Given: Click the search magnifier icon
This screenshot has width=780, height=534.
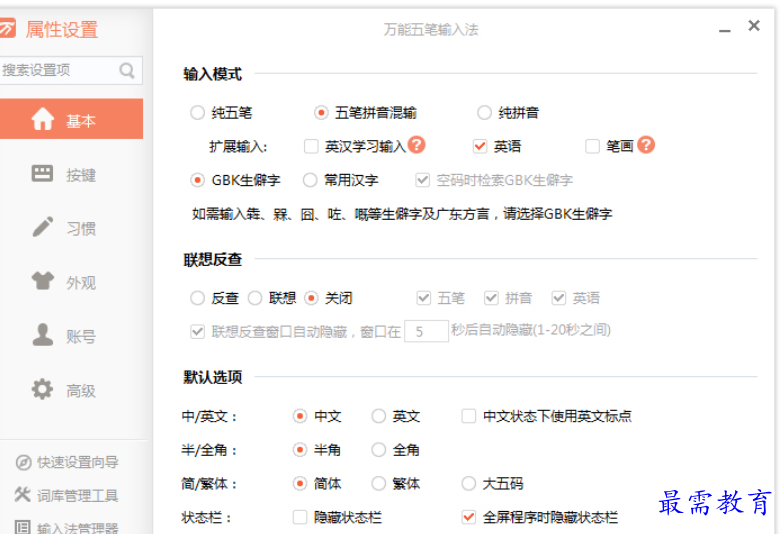Looking at the screenshot, I should tap(127, 71).
